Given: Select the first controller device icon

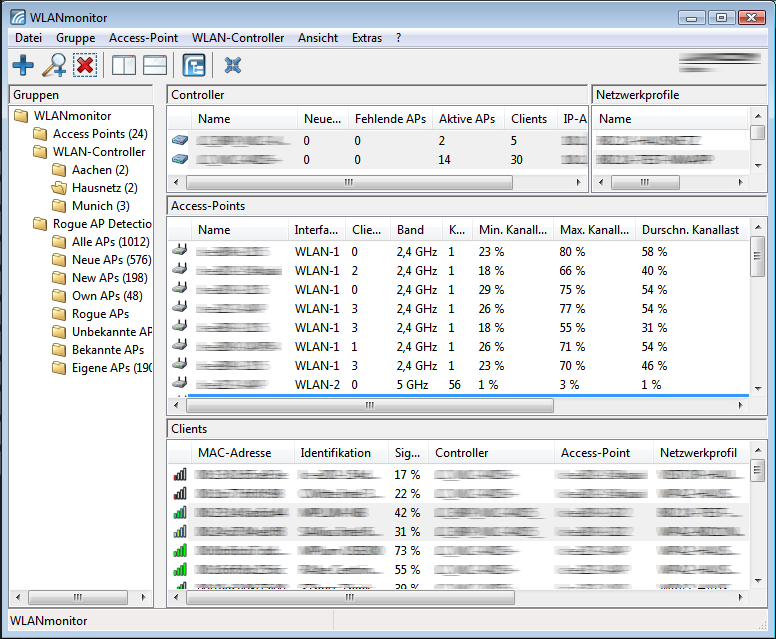Looking at the screenshot, I should (x=180, y=141).
